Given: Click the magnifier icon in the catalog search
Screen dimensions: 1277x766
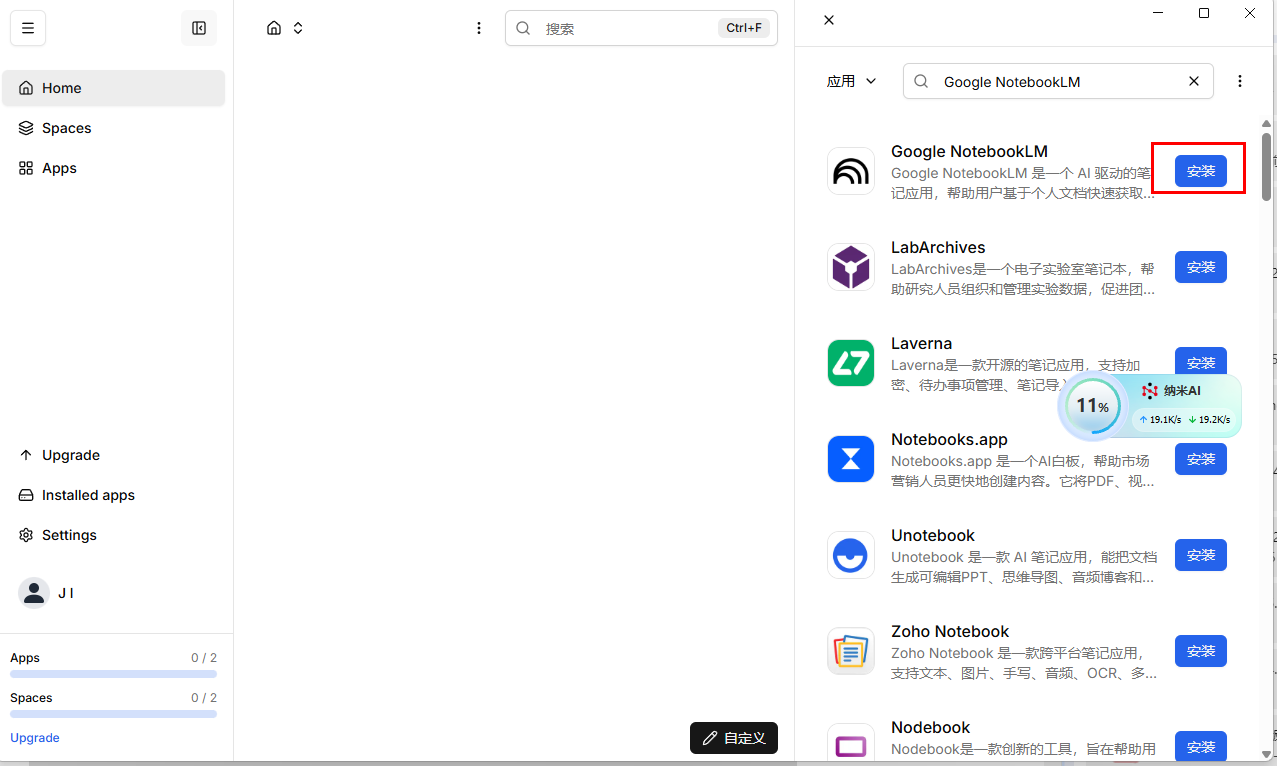Looking at the screenshot, I should (922, 81).
